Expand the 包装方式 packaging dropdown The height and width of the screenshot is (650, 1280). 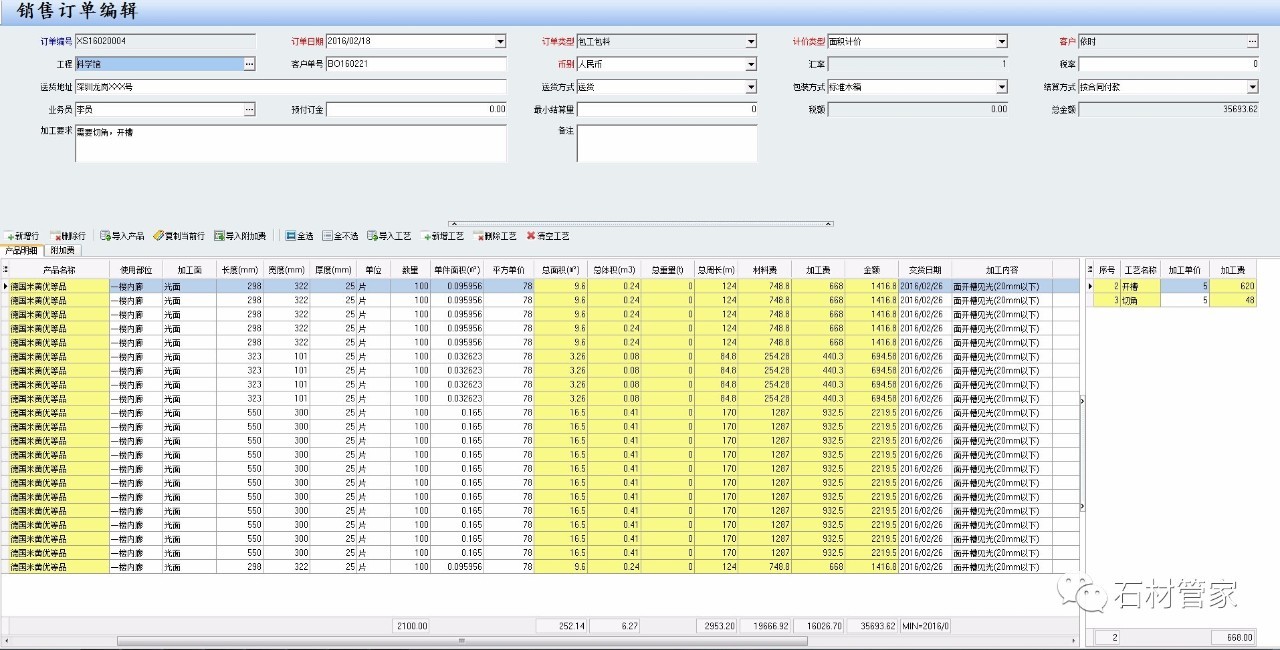(x=1001, y=87)
